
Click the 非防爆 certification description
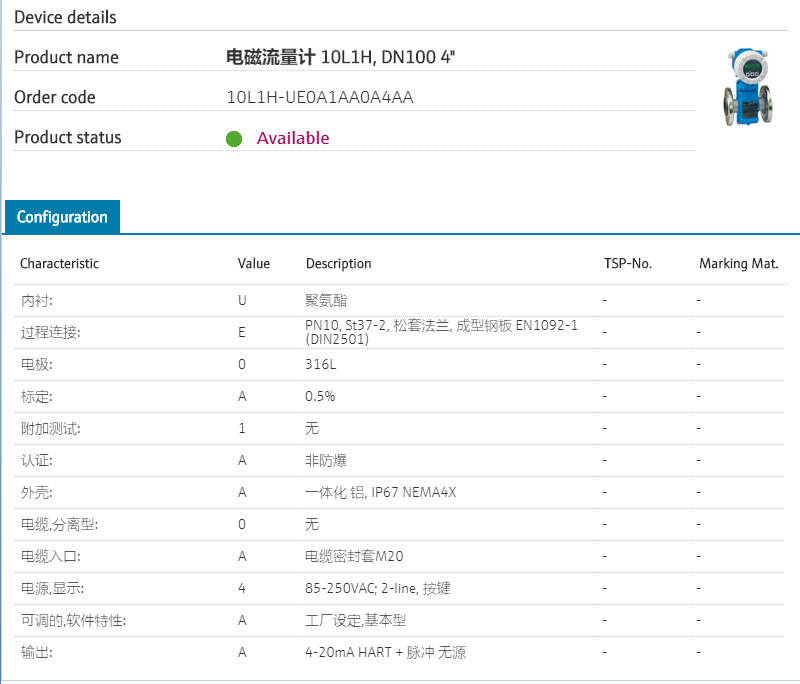coord(326,460)
